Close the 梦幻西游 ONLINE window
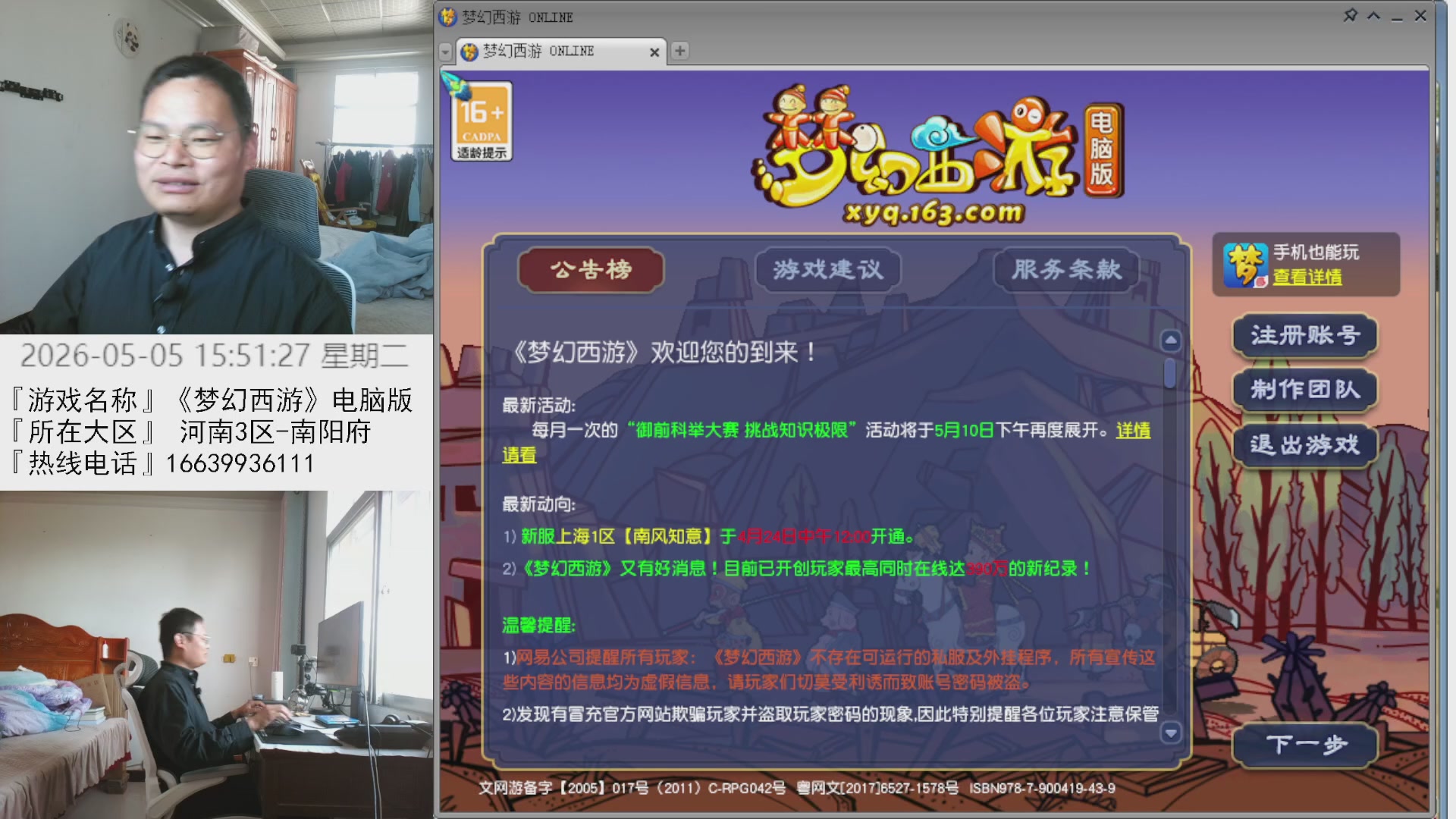 [x=1420, y=15]
